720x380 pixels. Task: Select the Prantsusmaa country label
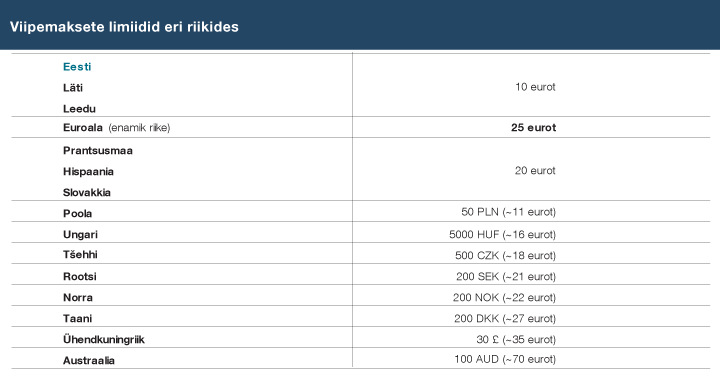[98, 151]
